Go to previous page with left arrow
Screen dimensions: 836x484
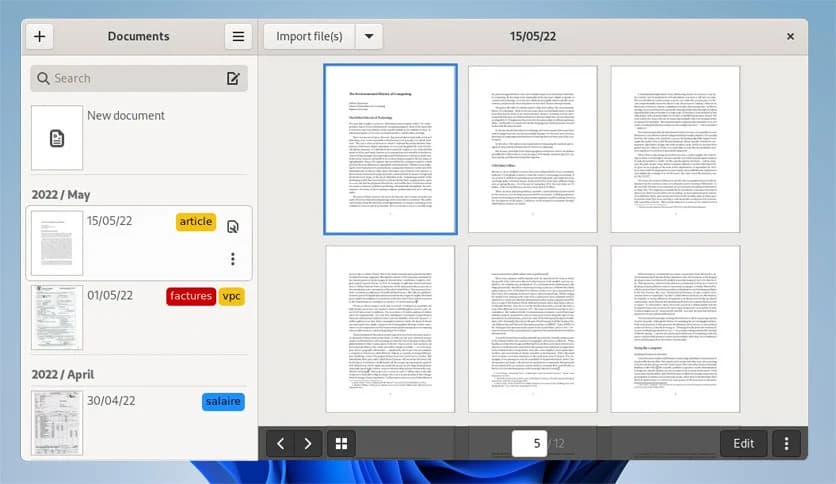coord(281,443)
